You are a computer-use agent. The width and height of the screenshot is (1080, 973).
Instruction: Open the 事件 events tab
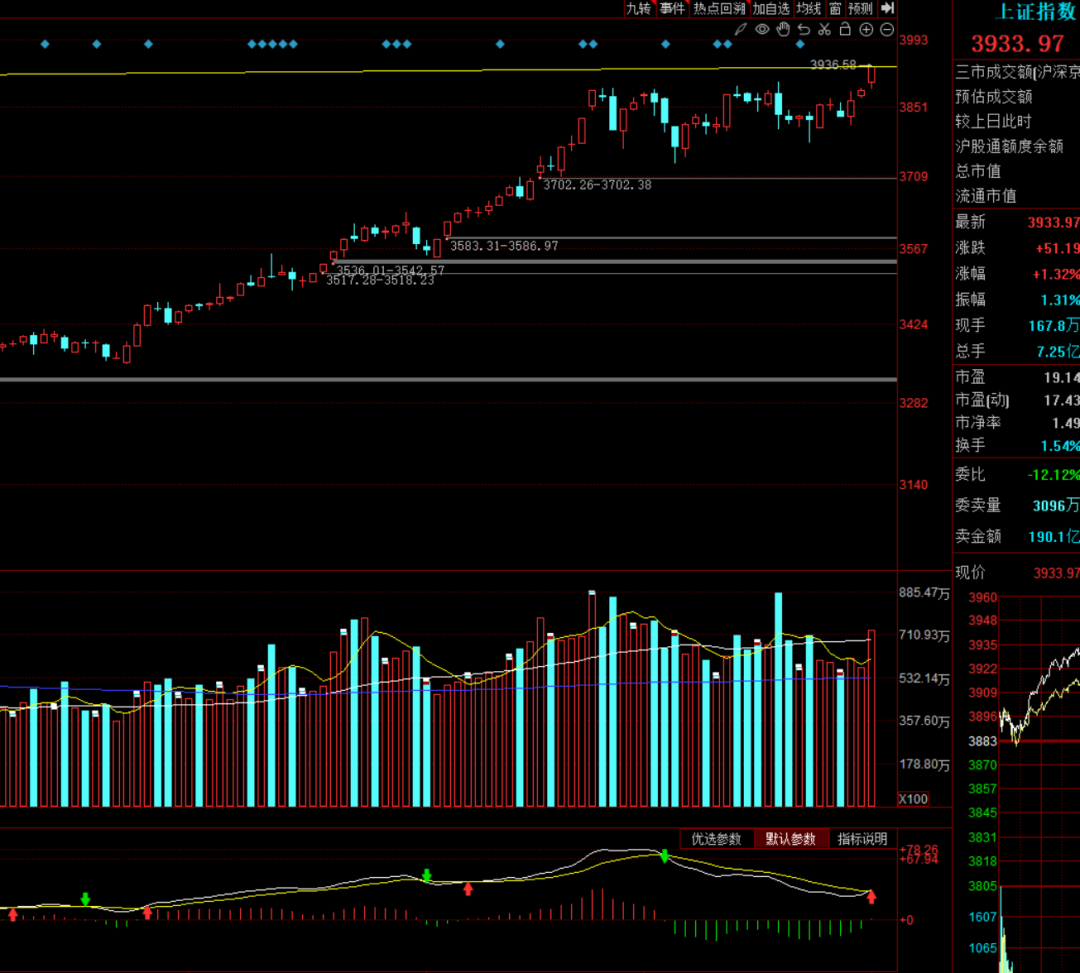672,8
